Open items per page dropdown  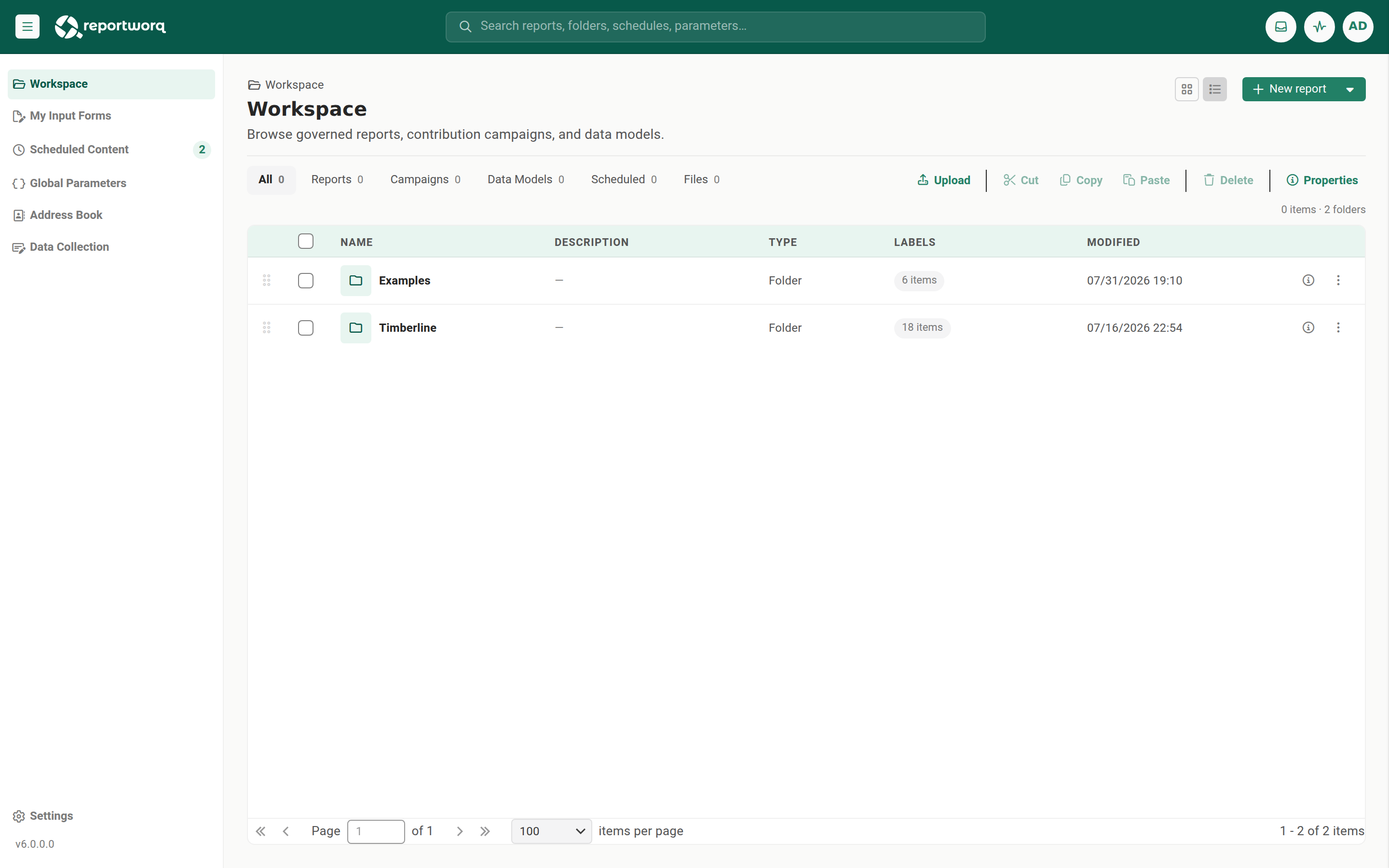[x=551, y=831]
